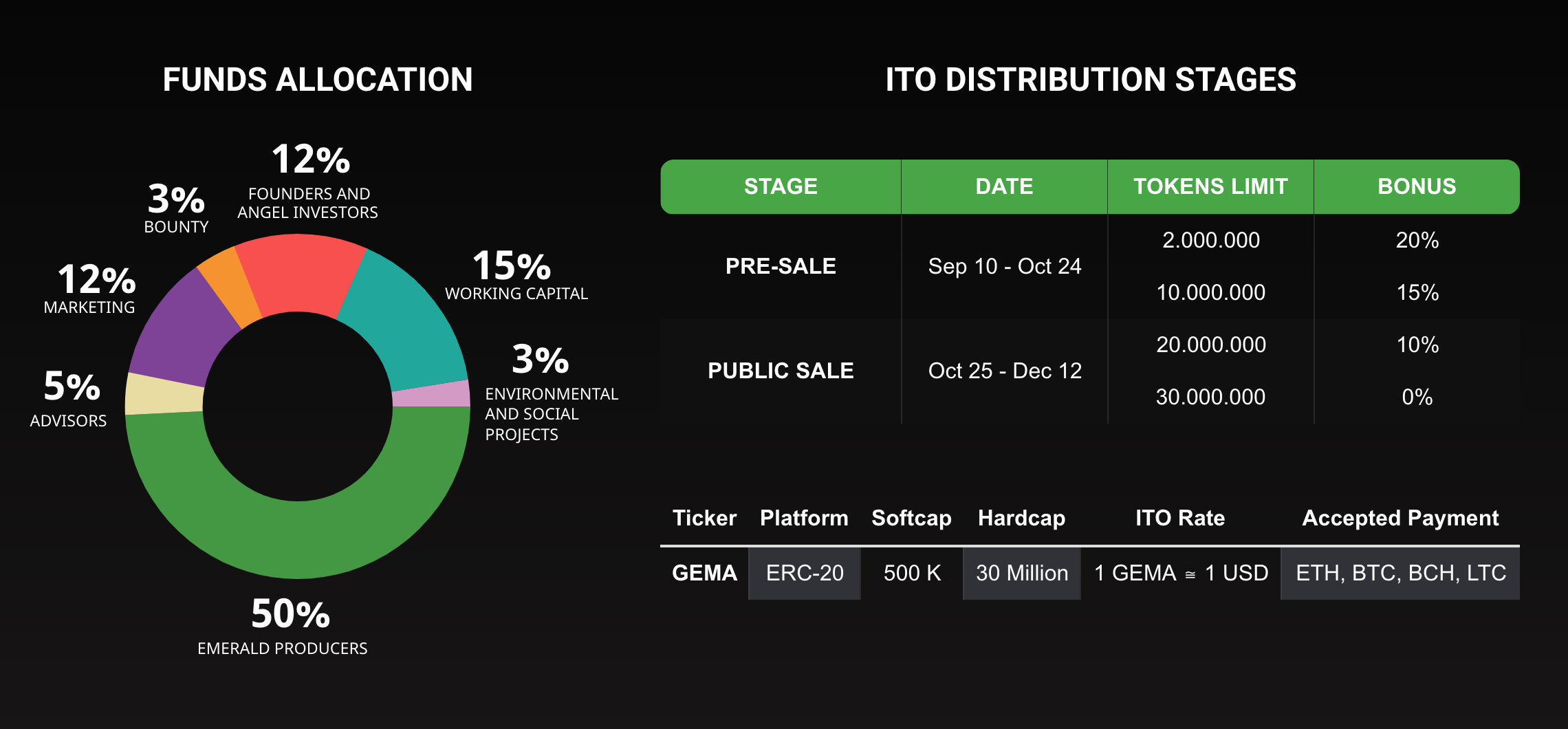1568x729 pixels.
Task: Click the GEMA ticker label
Action: click(704, 573)
